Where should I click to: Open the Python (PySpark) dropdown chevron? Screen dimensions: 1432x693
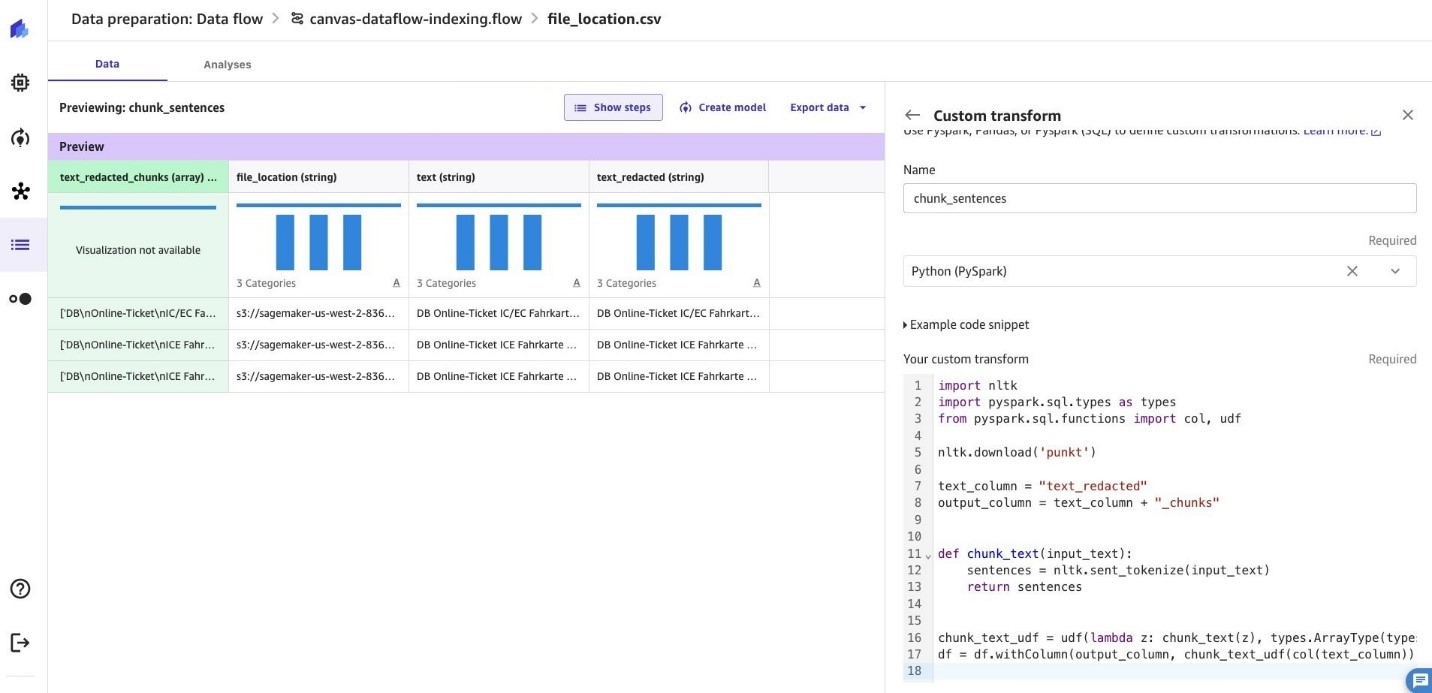pyautogui.click(x=1395, y=271)
